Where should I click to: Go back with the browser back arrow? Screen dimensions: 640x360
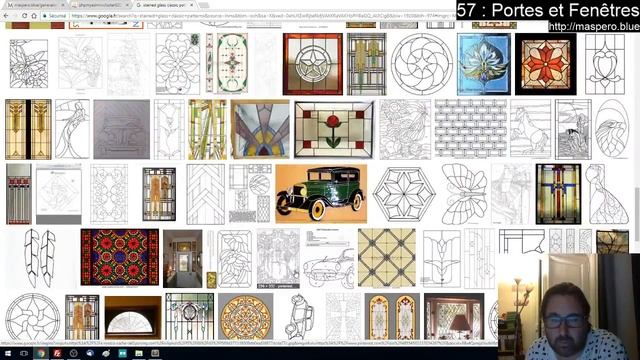(6, 16)
